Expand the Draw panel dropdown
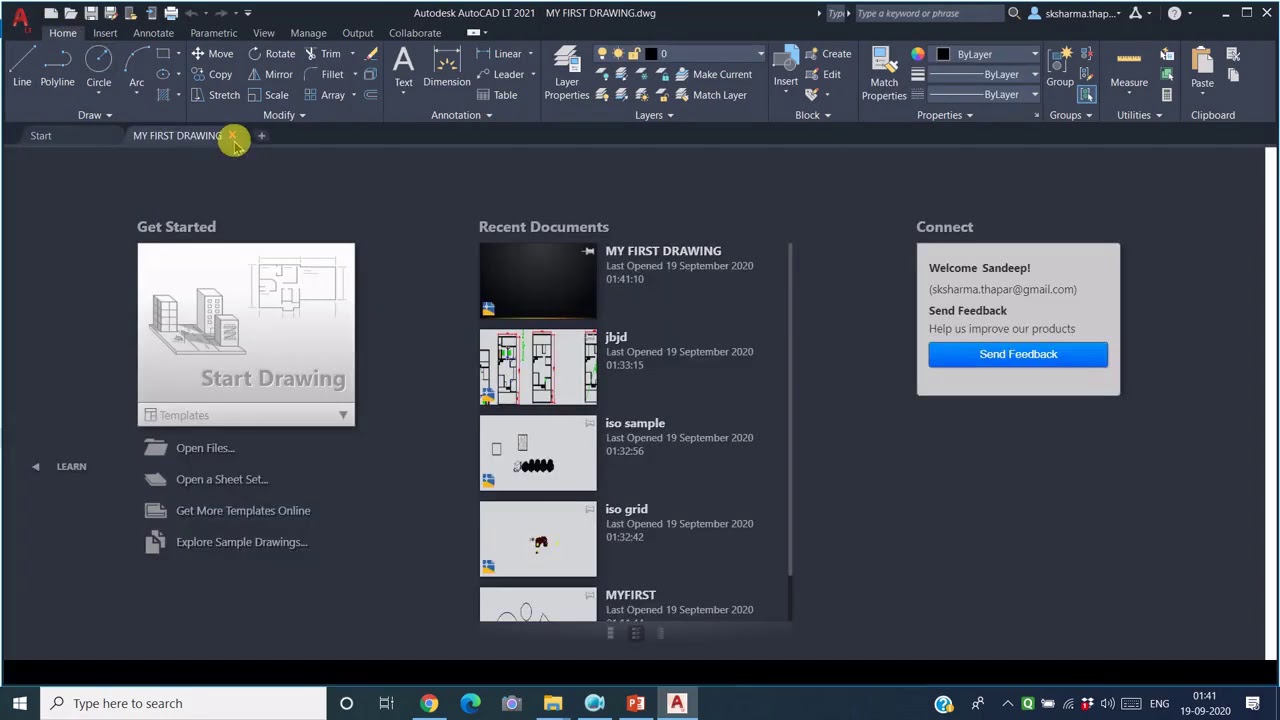 pos(96,115)
